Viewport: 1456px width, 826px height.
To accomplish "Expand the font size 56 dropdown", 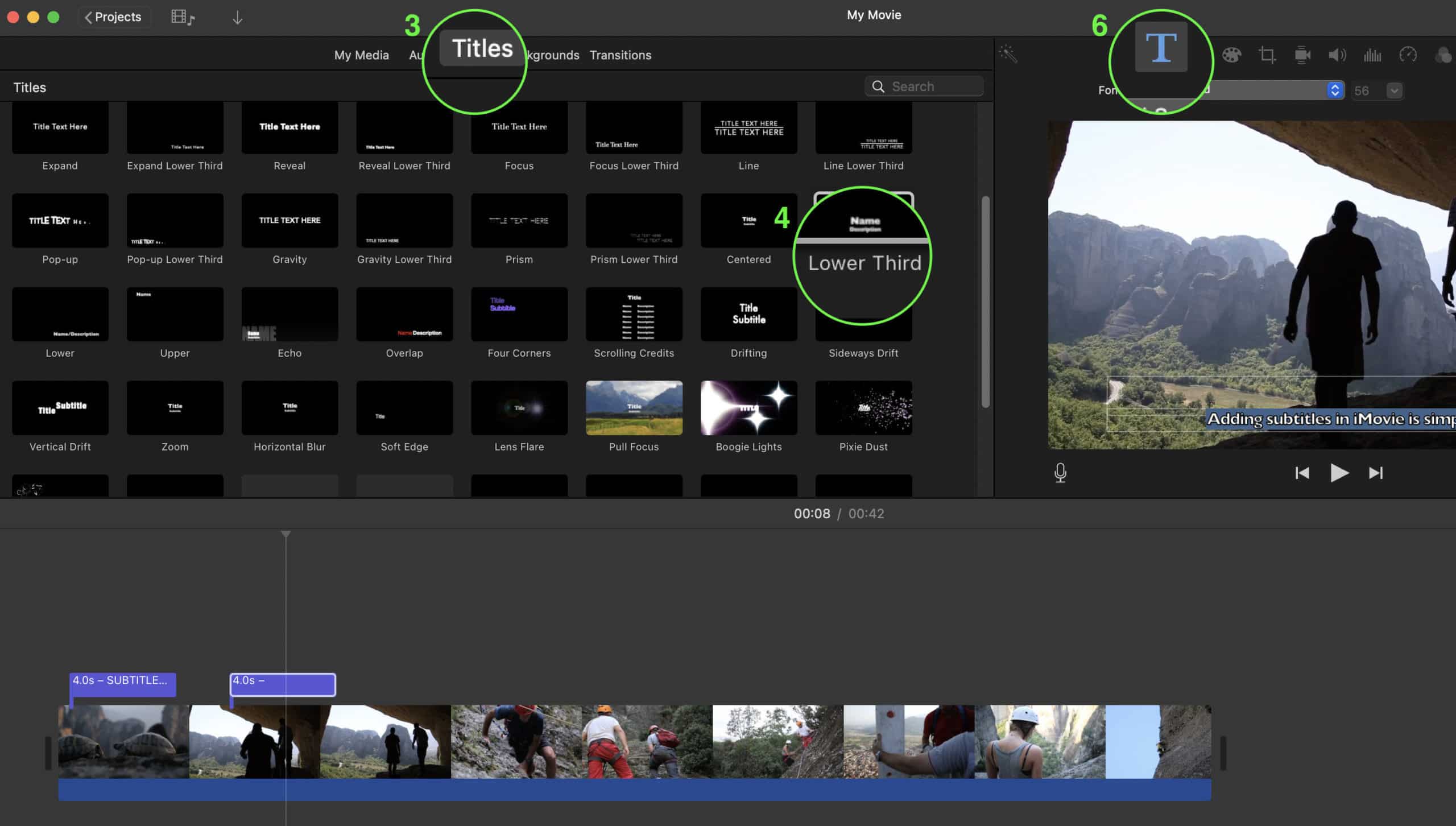I will tap(1394, 90).
